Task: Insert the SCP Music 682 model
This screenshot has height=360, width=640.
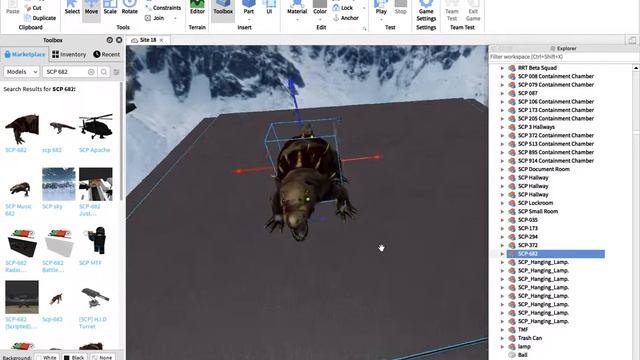Action: tap(22, 188)
